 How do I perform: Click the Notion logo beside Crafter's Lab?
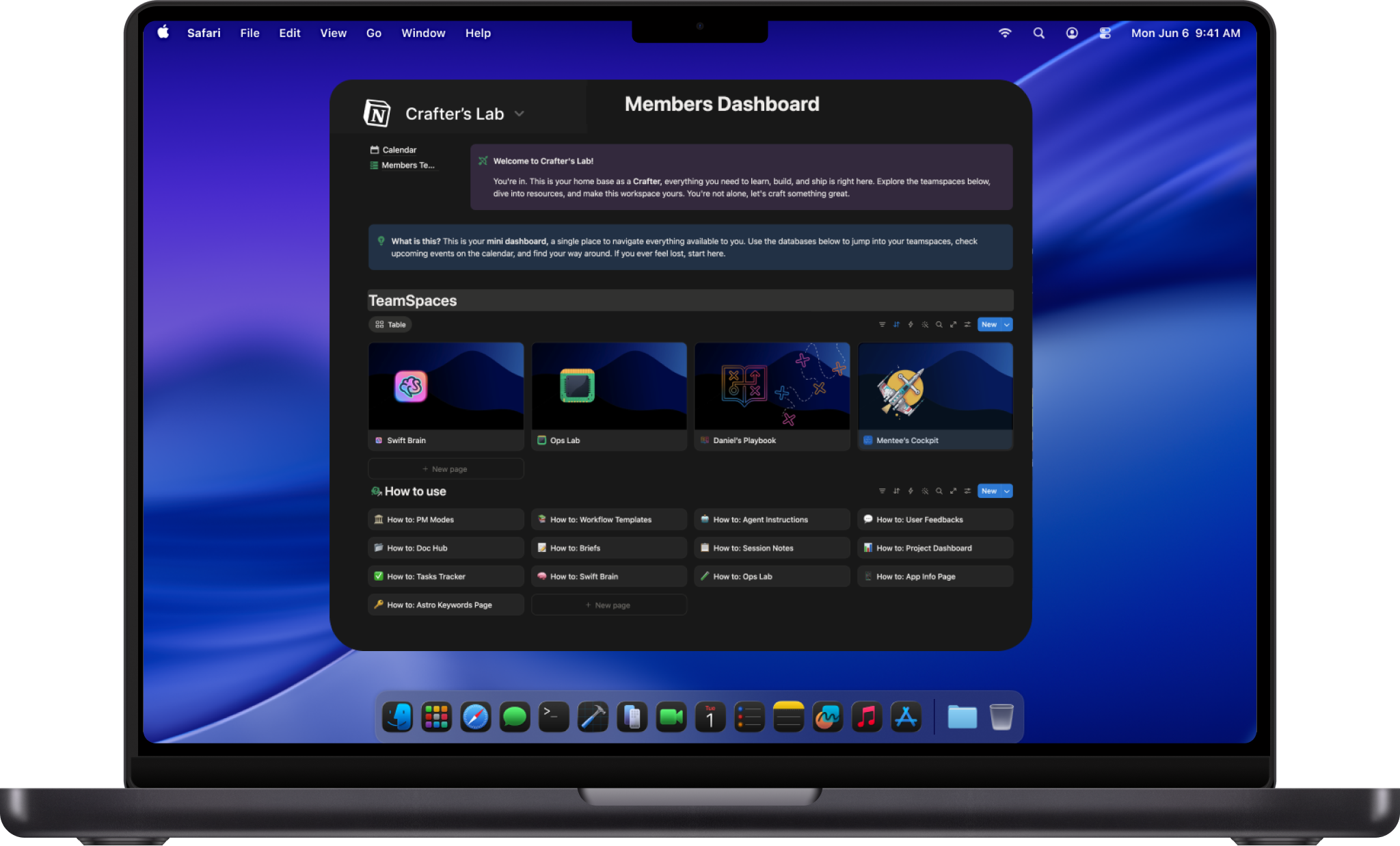click(377, 114)
